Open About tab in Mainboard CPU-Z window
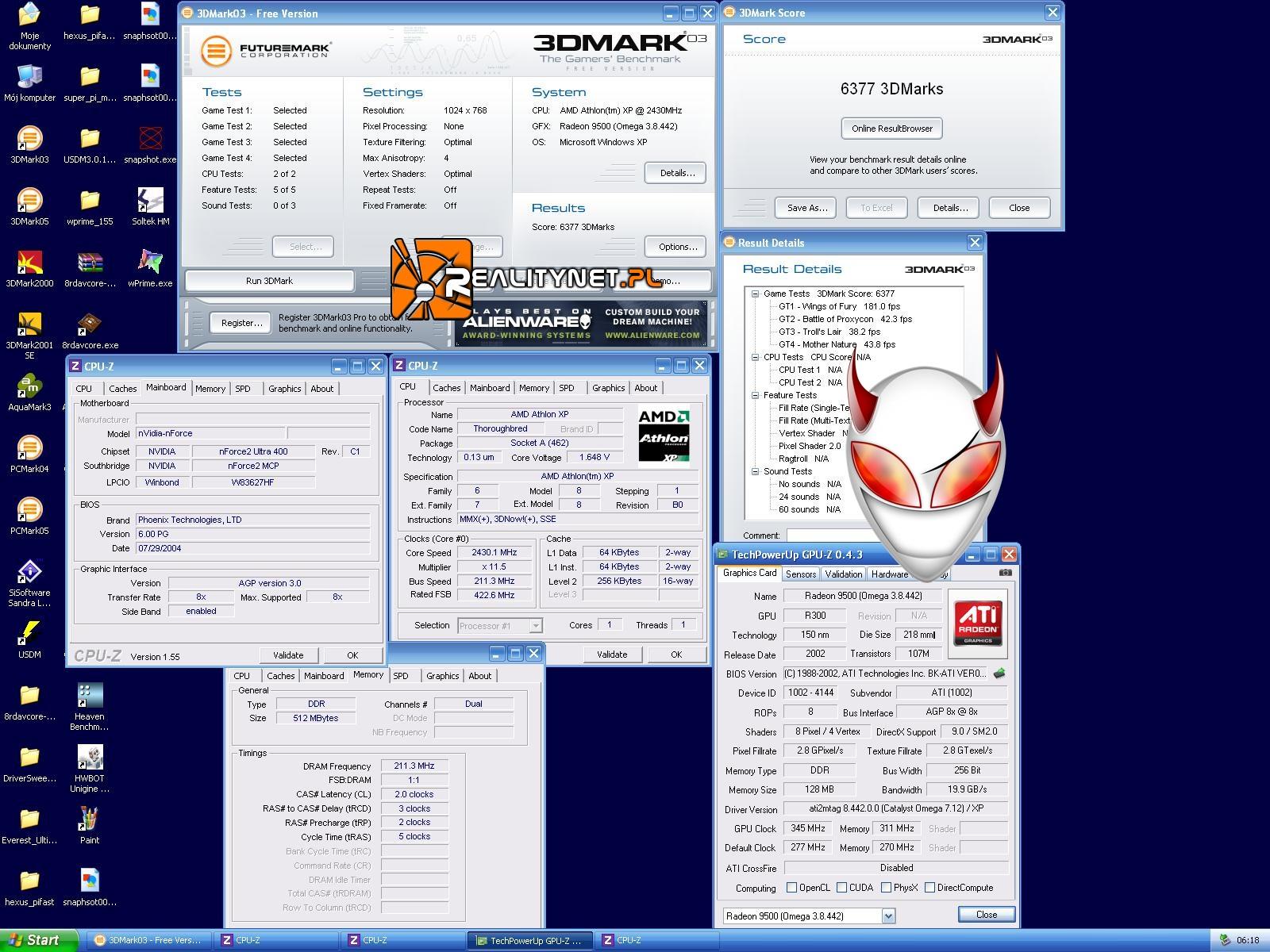Screen dimensions: 1270x952 (322, 389)
